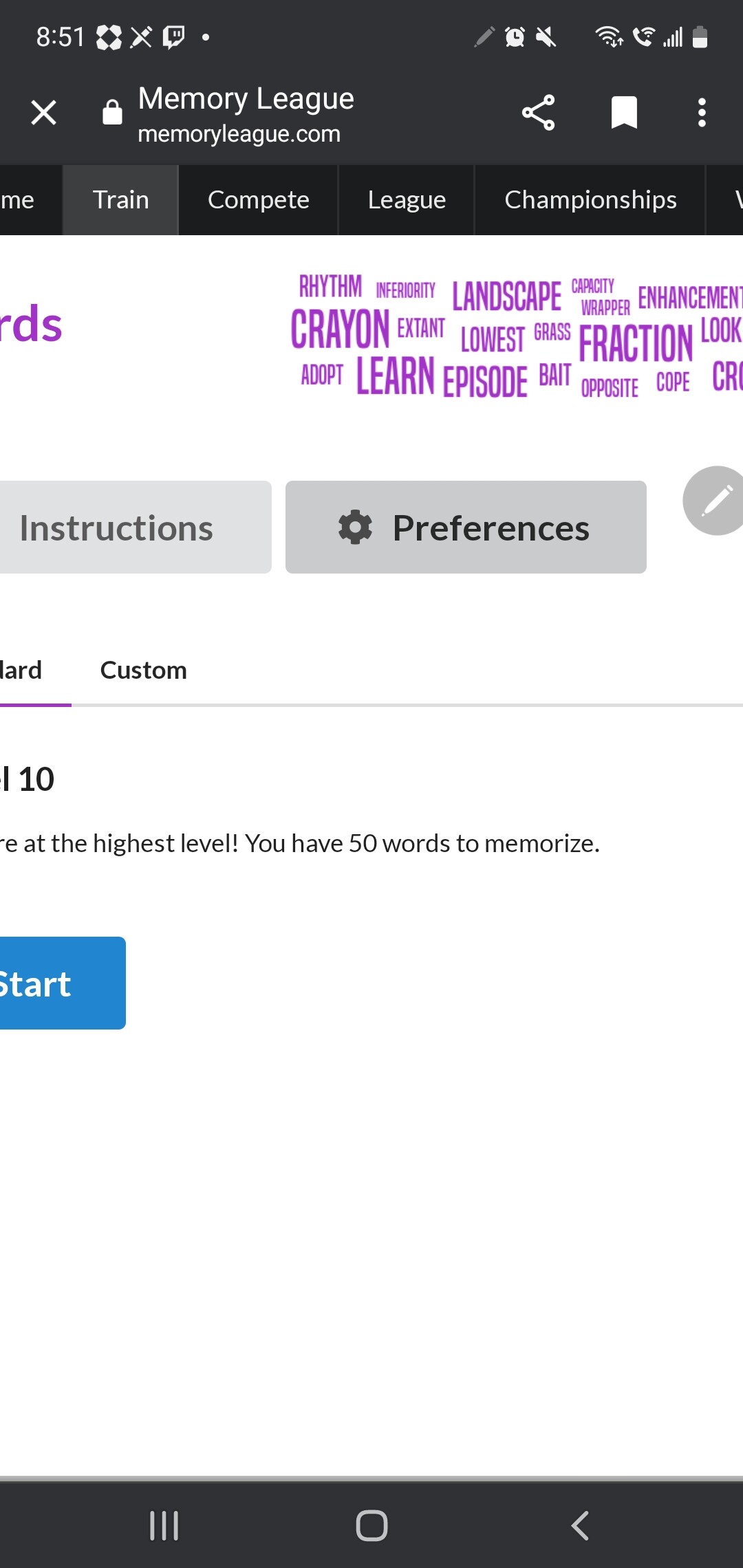Tap the memoryleague.com address text
This screenshot has height=1568, width=743.
(239, 134)
